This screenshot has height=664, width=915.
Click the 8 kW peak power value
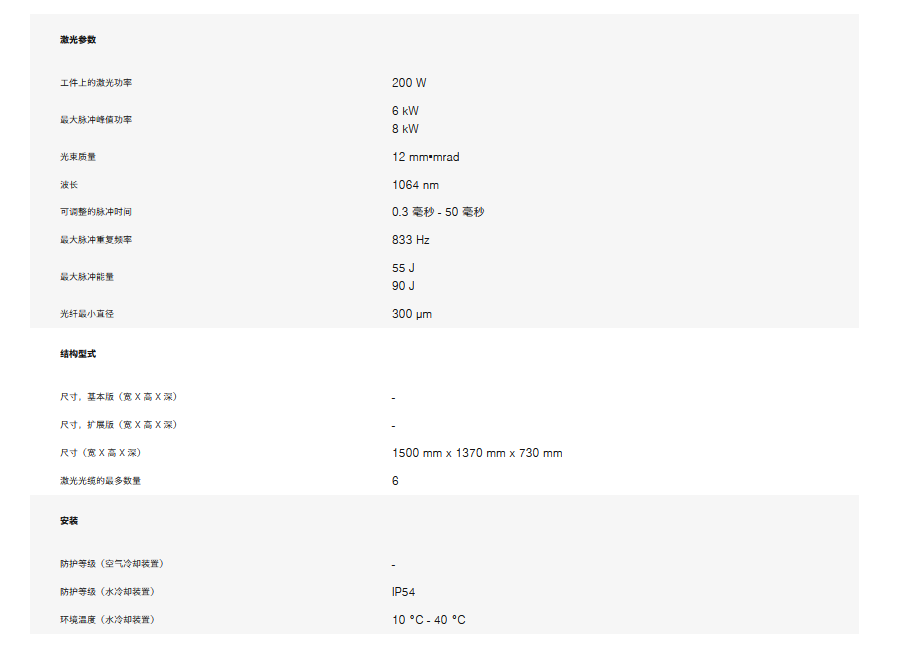pos(405,128)
